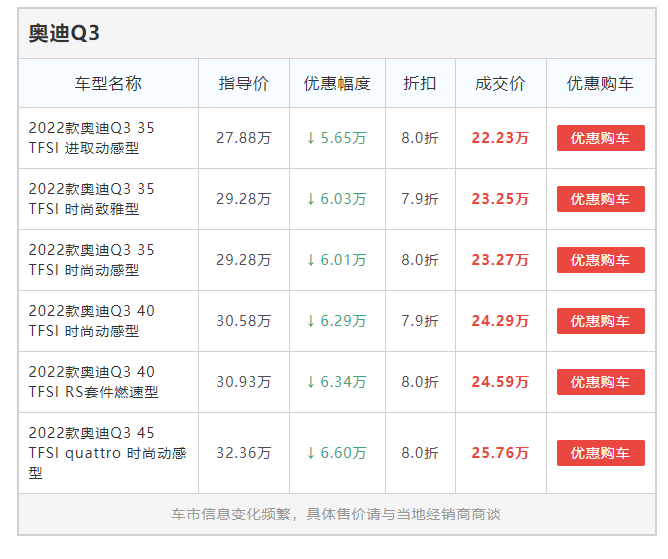This screenshot has width=668, height=559.
Task: Click transaction price 24.29万
Action: point(500,321)
